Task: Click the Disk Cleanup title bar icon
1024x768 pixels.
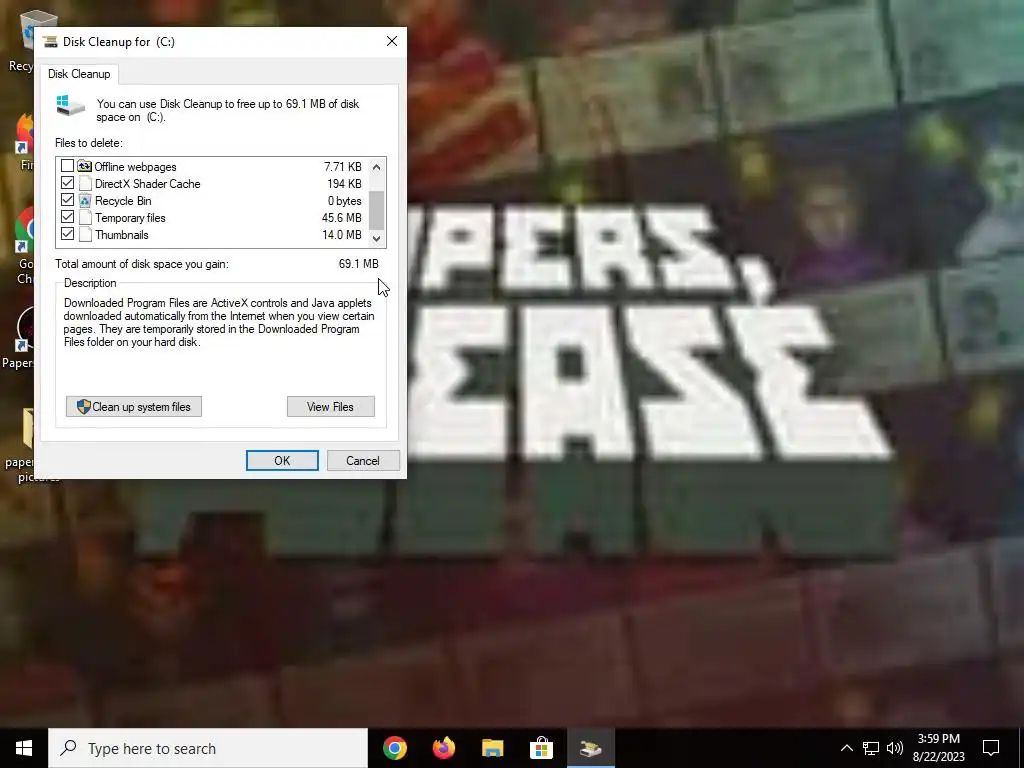Action: tap(50, 42)
